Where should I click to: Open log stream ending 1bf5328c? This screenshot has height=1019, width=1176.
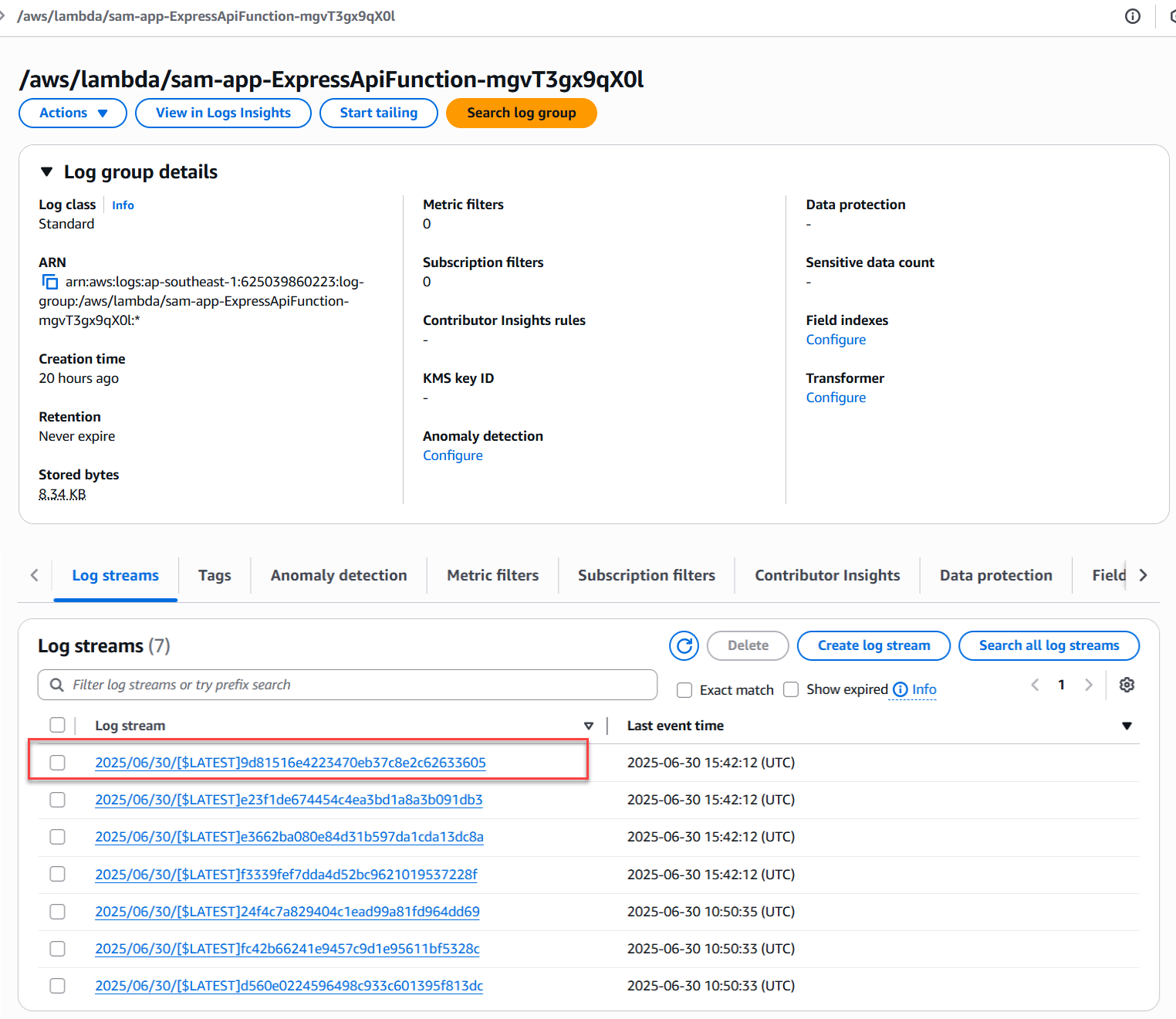(287, 949)
